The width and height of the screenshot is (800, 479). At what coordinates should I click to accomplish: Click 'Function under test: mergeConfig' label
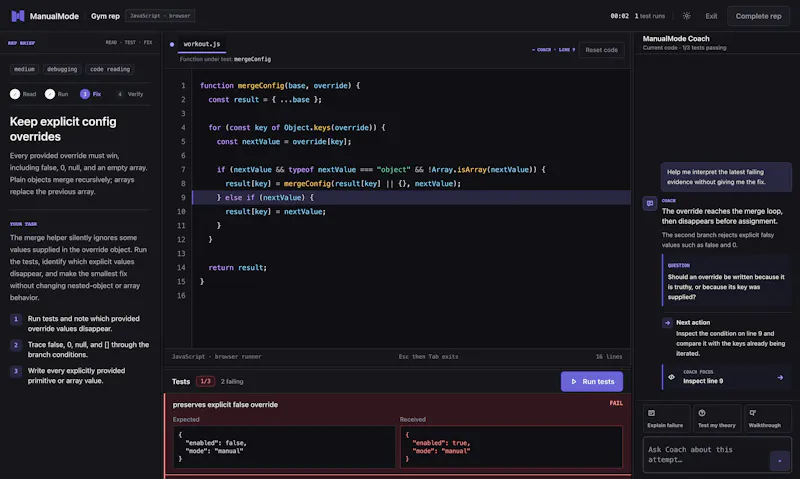[225, 59]
